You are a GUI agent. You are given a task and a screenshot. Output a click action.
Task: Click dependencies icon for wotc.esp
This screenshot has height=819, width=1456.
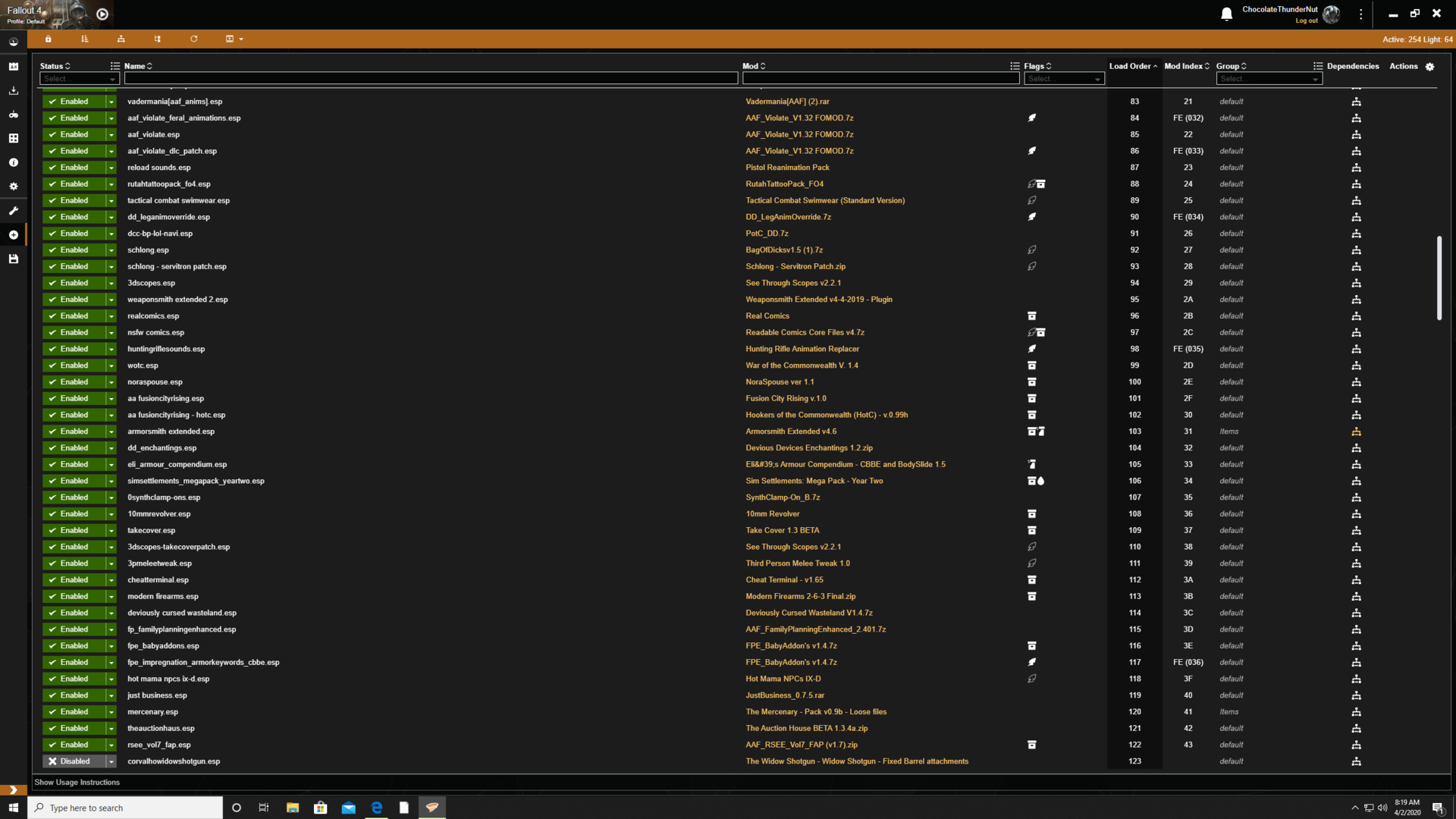point(1356,366)
